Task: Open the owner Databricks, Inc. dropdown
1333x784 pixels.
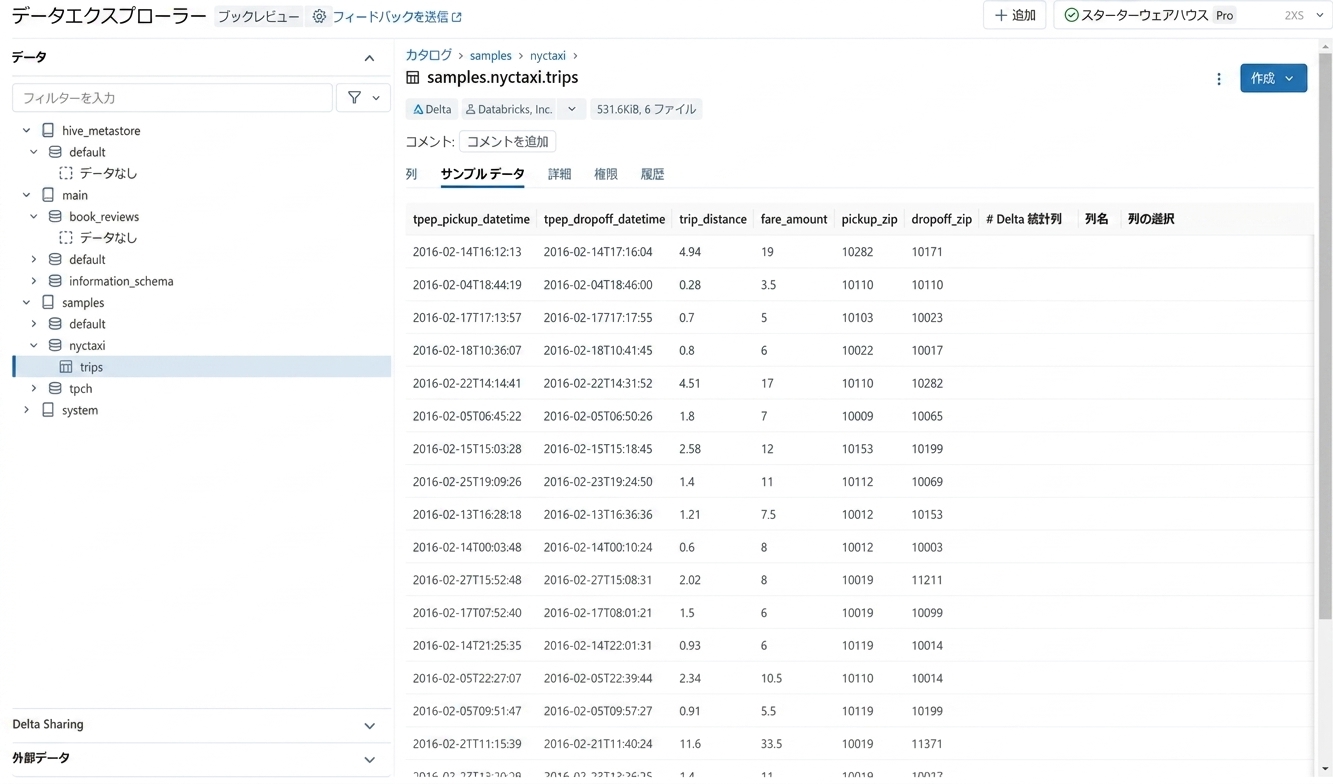Action: click(x=571, y=109)
